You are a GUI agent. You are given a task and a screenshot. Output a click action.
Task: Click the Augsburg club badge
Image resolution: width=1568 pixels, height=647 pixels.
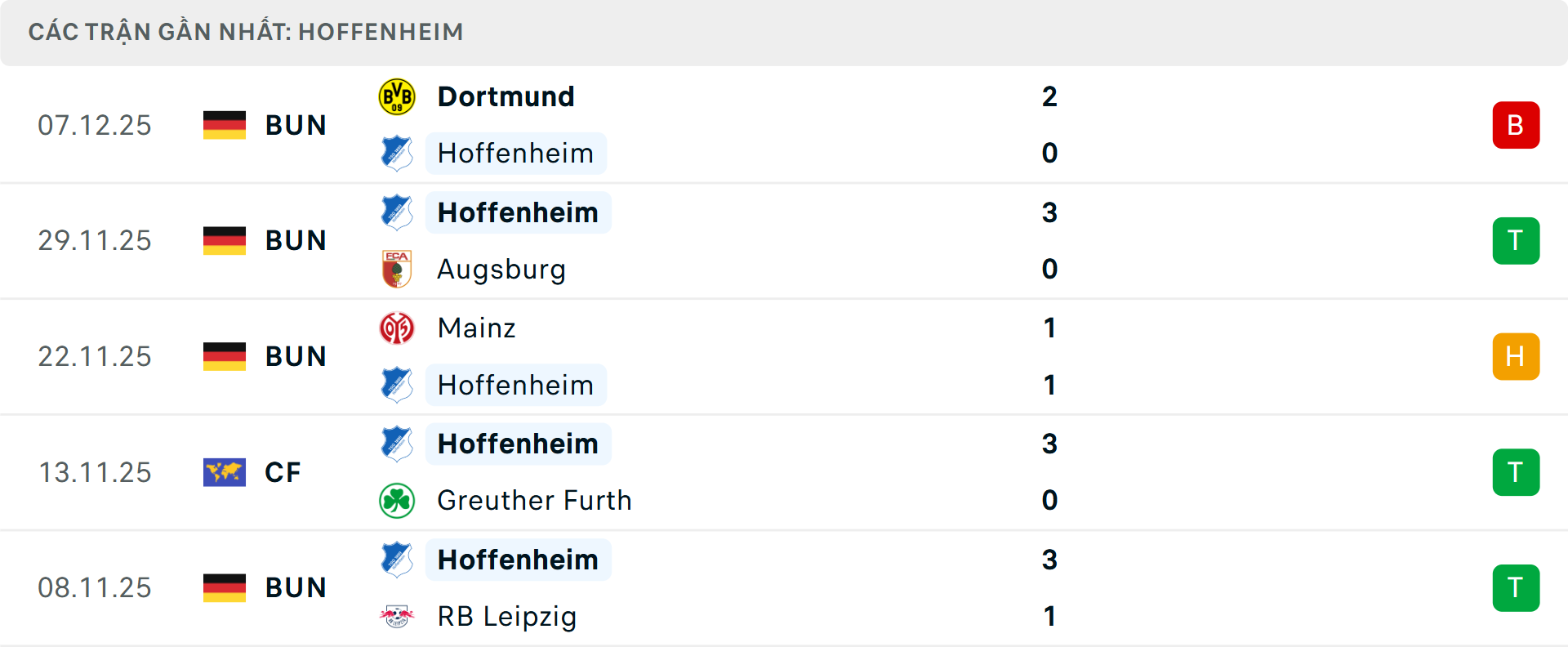coord(397,270)
